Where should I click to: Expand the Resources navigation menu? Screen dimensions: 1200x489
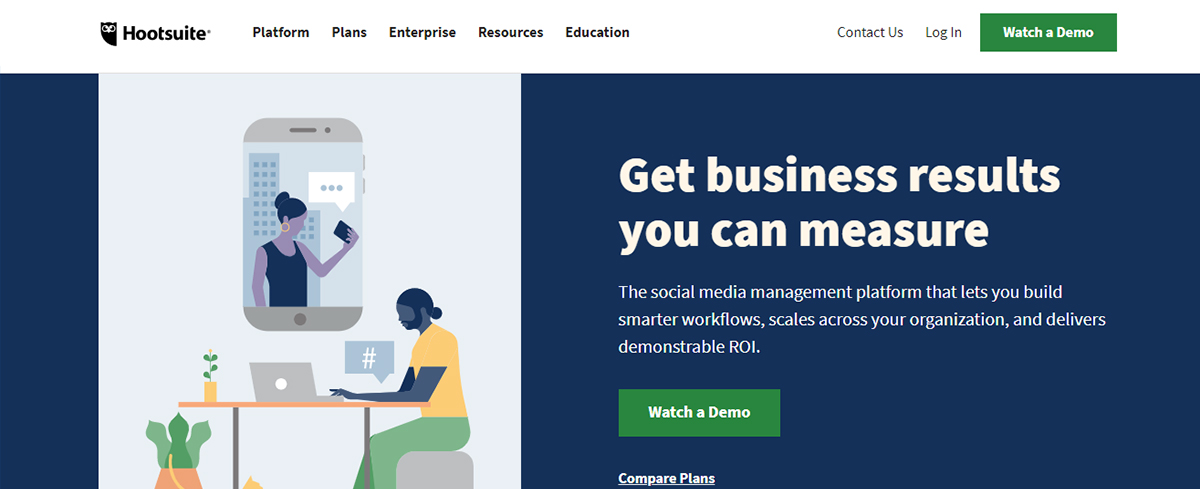point(510,32)
